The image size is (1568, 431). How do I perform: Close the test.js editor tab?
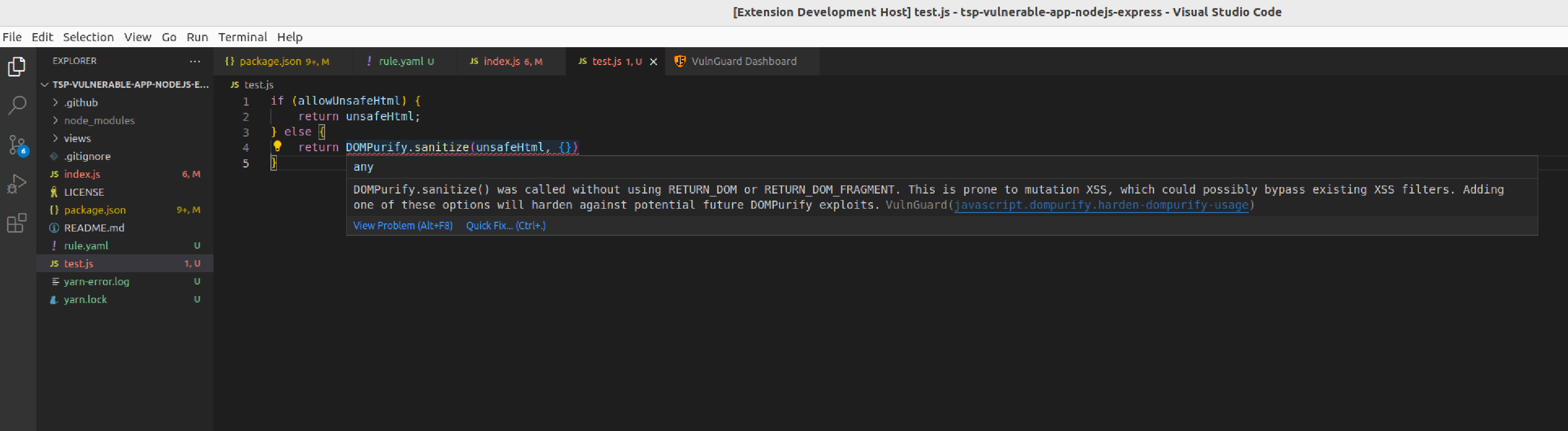click(x=653, y=61)
